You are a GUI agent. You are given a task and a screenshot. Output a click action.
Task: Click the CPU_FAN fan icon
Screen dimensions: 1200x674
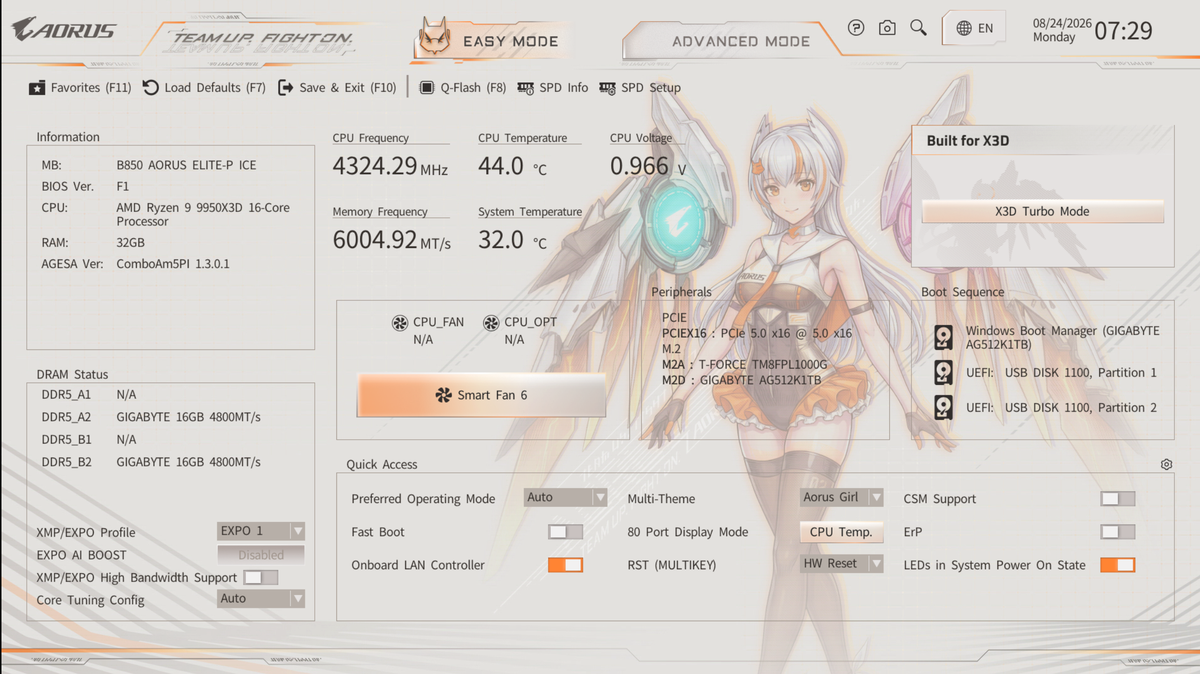pyautogui.click(x=400, y=323)
